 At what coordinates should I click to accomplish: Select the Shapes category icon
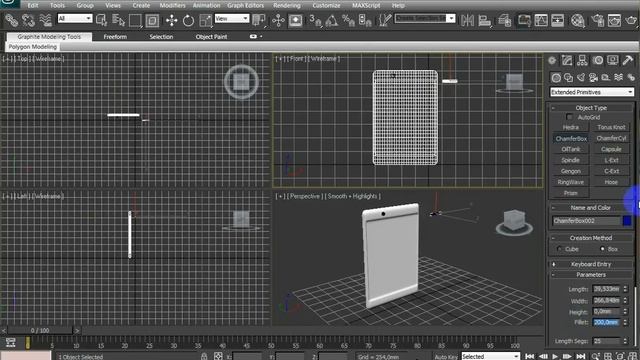point(568,77)
